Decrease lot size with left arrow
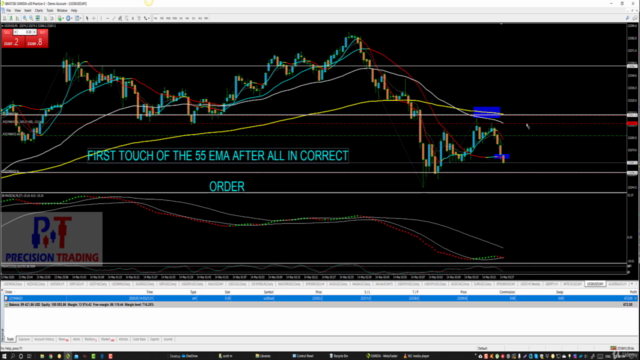This screenshot has height=360, width=640. tap(16, 32)
